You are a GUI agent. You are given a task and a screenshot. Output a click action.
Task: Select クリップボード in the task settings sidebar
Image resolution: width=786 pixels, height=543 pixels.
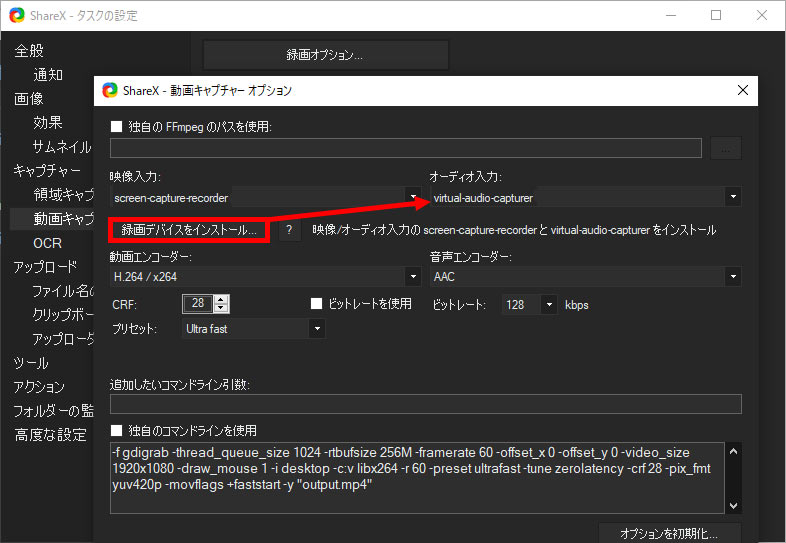[63, 314]
